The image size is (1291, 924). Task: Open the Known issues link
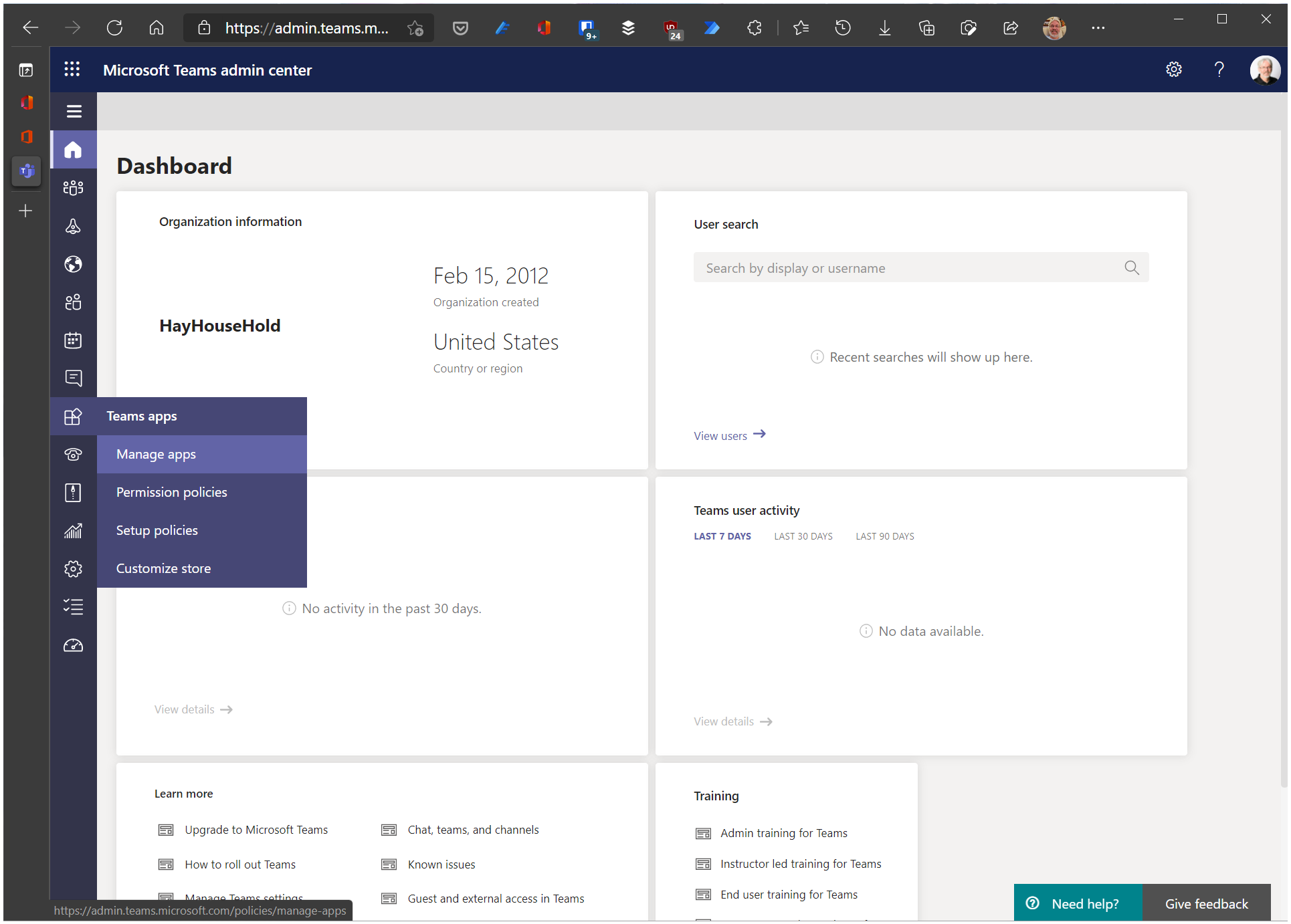point(441,864)
